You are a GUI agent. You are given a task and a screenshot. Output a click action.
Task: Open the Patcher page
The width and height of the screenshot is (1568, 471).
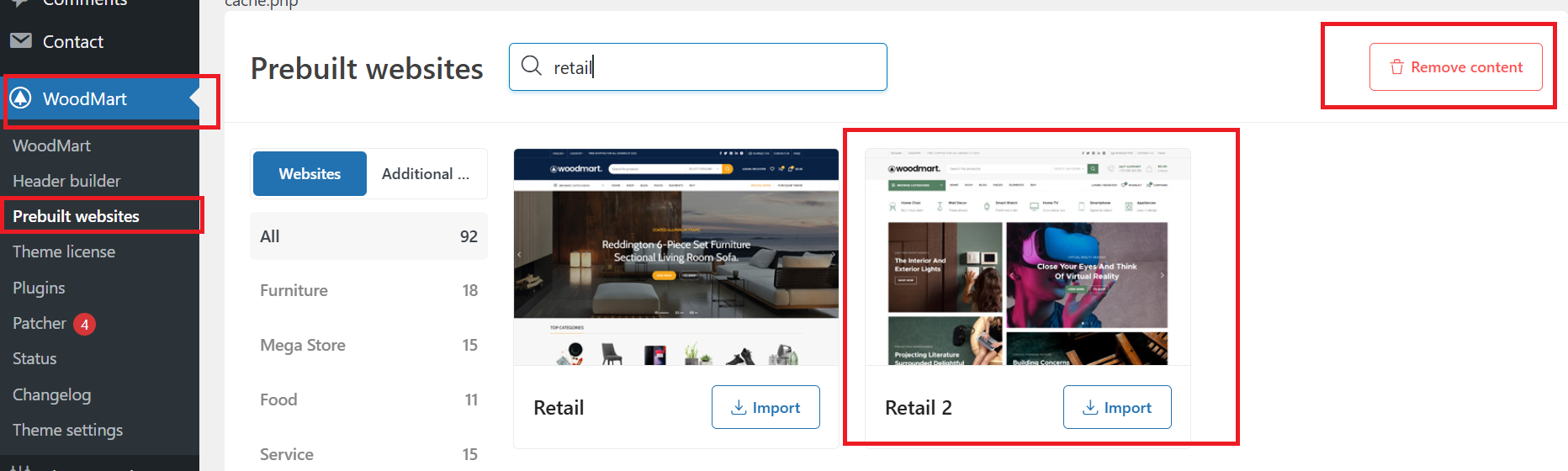pos(39,323)
